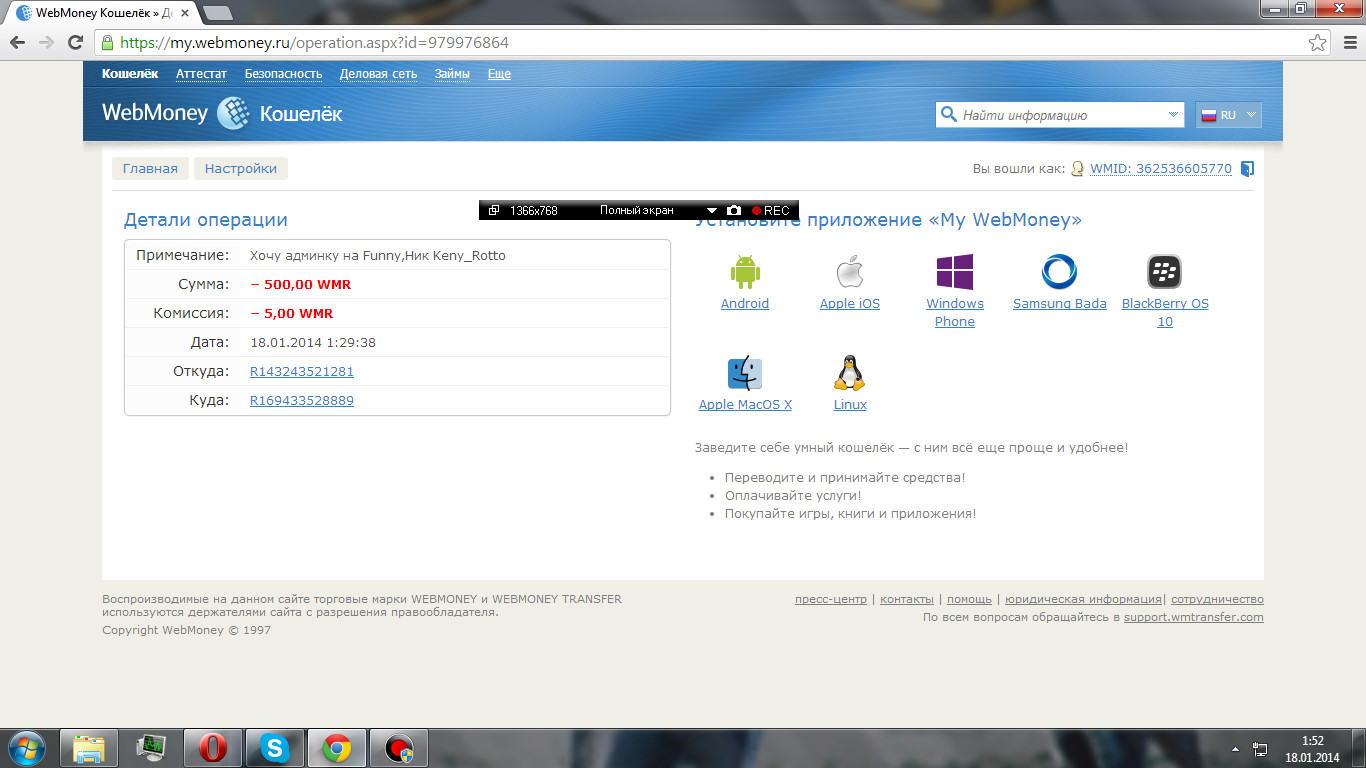Viewport: 1366px width, 768px height.
Task: Open Skype from the taskbar
Action: [x=274, y=748]
